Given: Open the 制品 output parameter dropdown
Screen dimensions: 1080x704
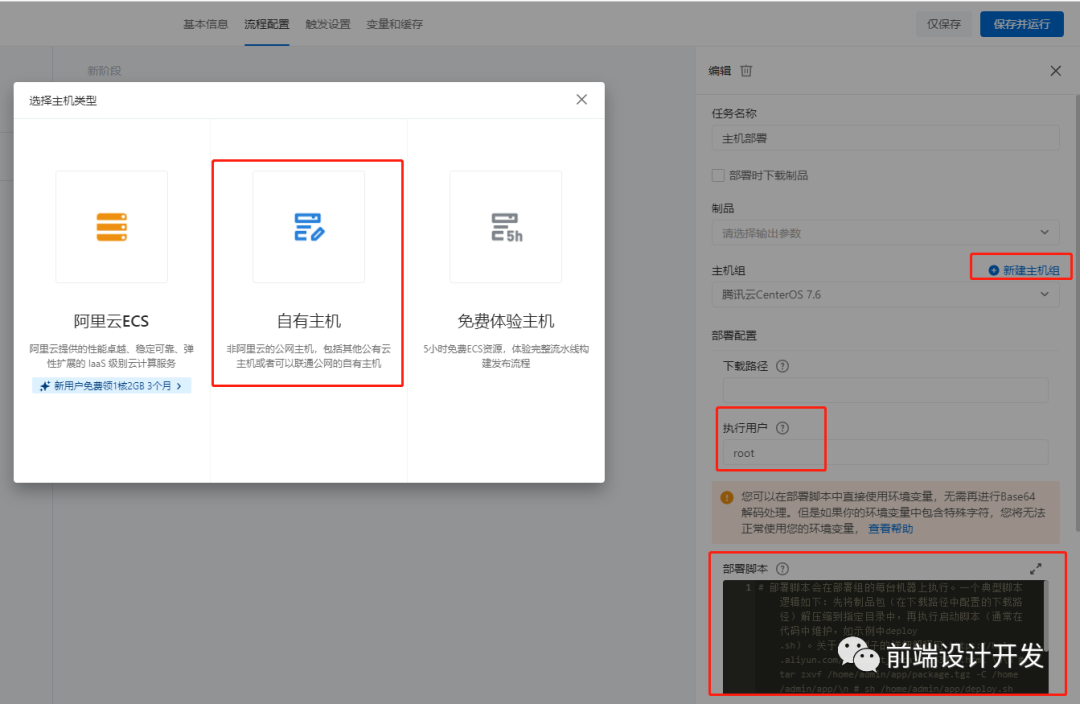Looking at the screenshot, I should tap(885, 233).
